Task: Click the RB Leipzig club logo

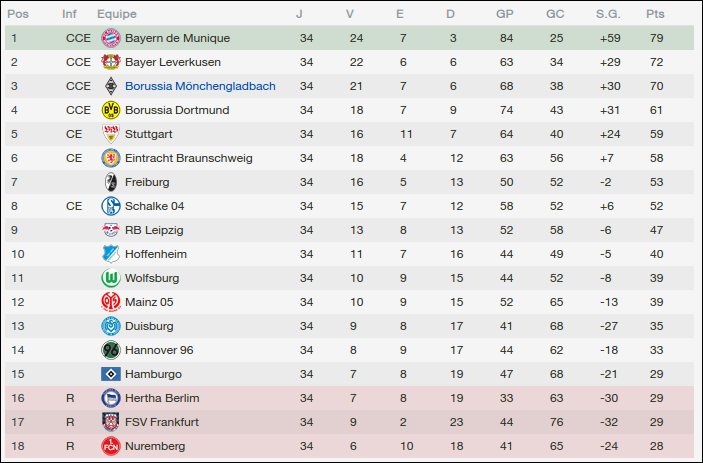Action: 110,230
